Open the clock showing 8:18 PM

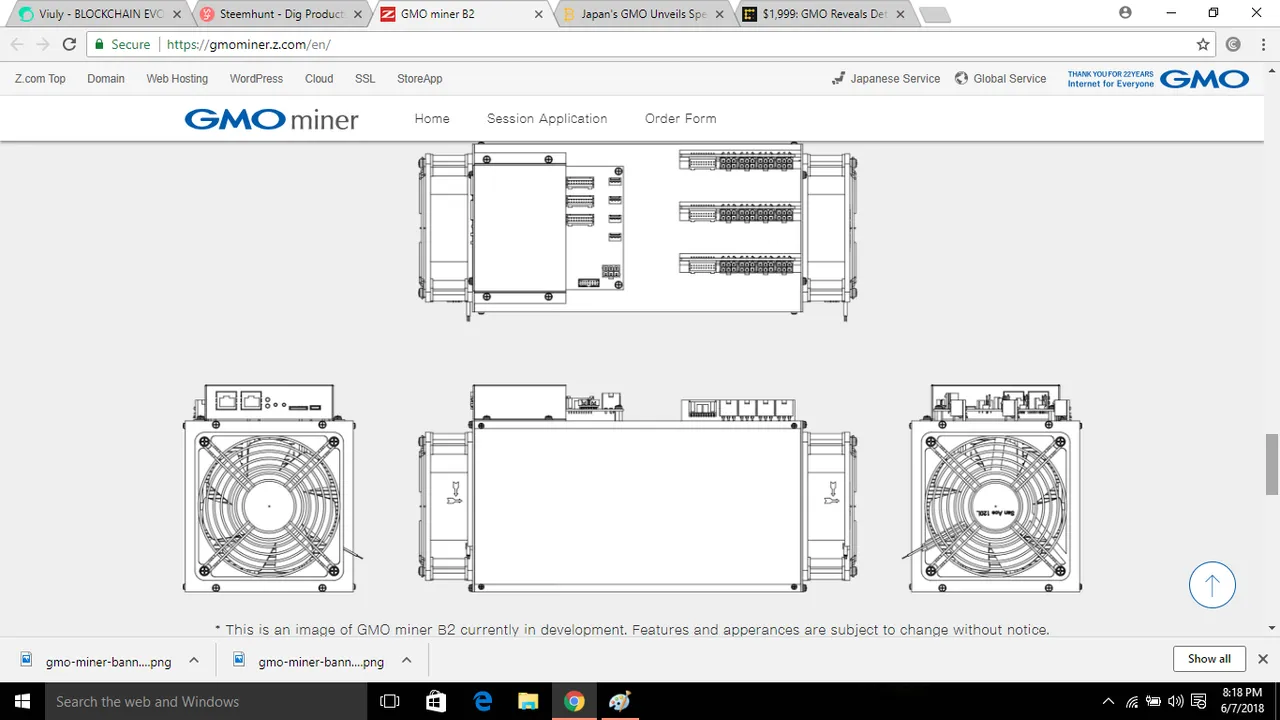[x=1241, y=701]
